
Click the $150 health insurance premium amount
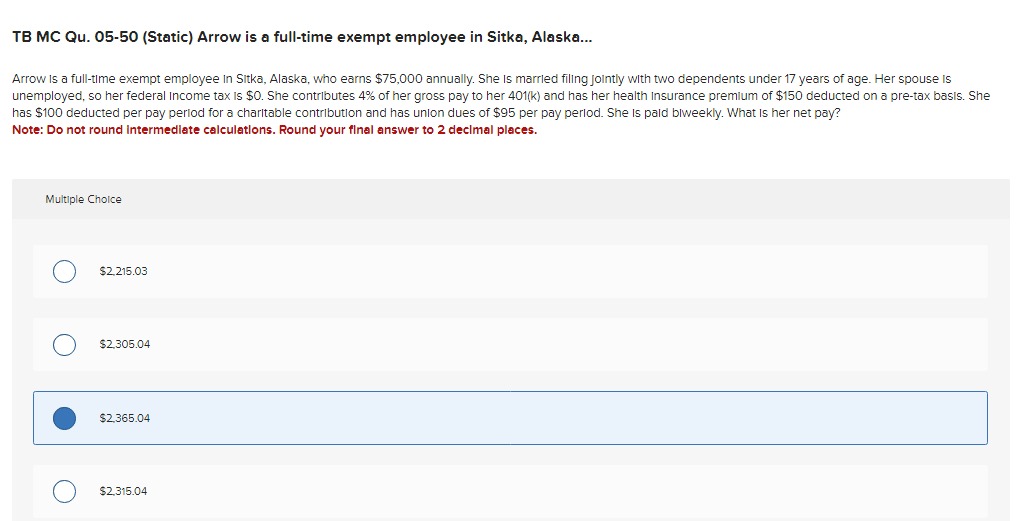point(789,96)
